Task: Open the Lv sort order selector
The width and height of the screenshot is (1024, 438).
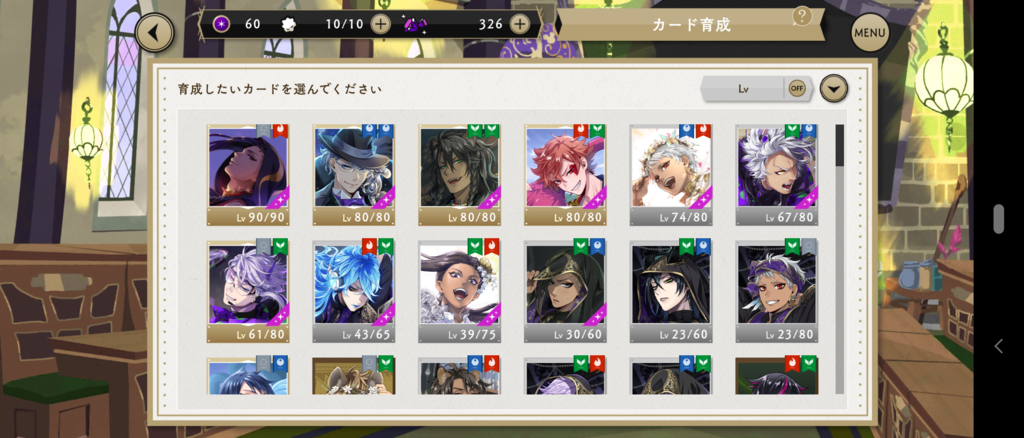Action: (743, 89)
